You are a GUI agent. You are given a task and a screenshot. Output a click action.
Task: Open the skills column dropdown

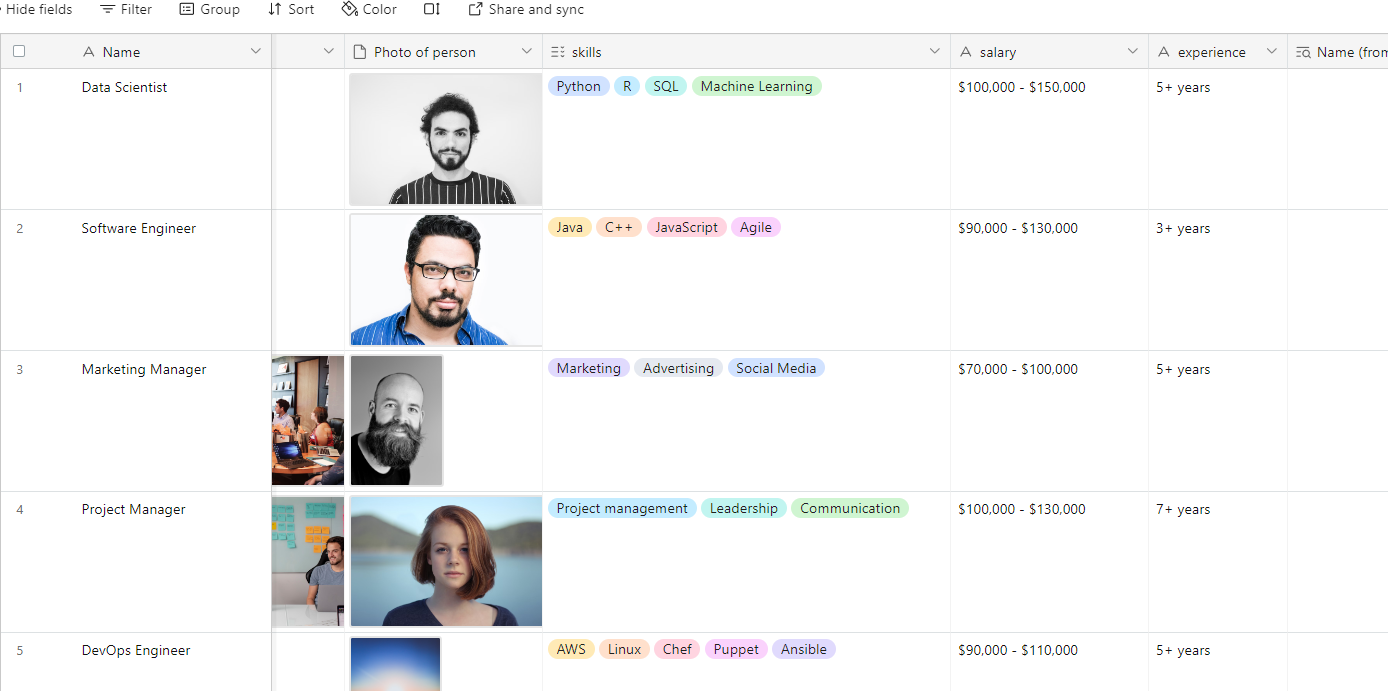pyautogui.click(x=935, y=51)
